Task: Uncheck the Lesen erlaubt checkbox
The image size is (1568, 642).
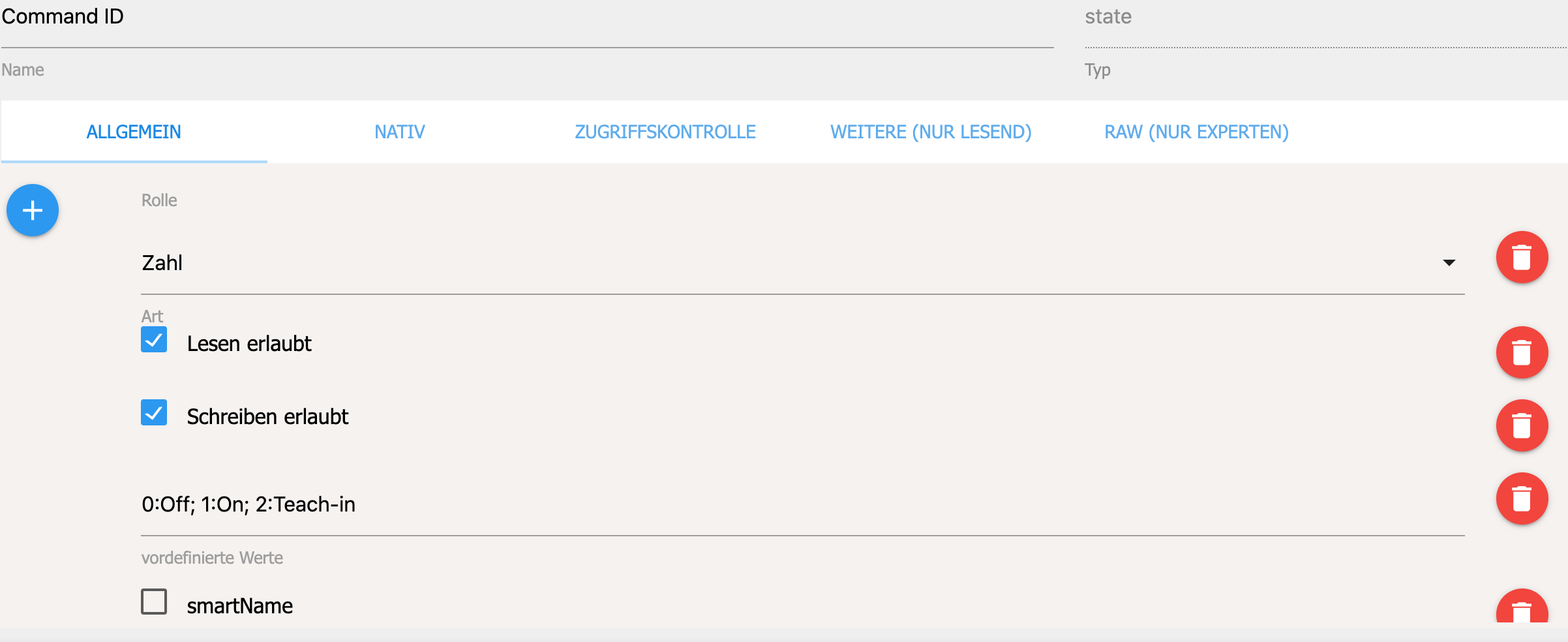Action: point(154,339)
